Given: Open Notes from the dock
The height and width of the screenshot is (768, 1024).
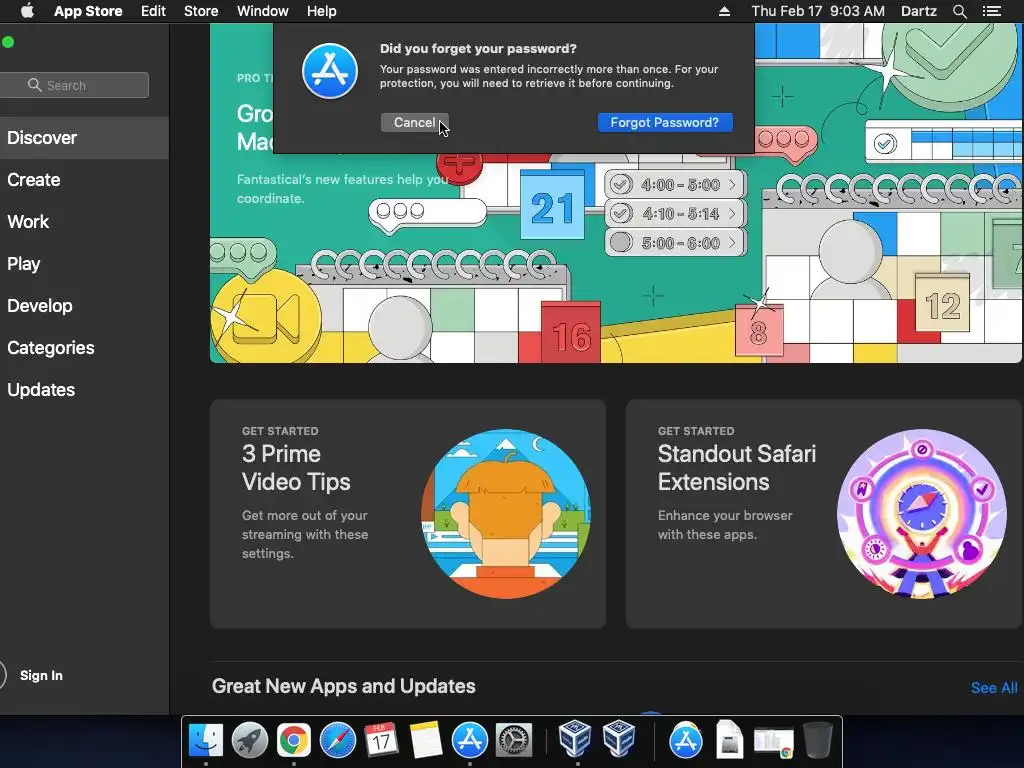Looking at the screenshot, I should (426, 741).
